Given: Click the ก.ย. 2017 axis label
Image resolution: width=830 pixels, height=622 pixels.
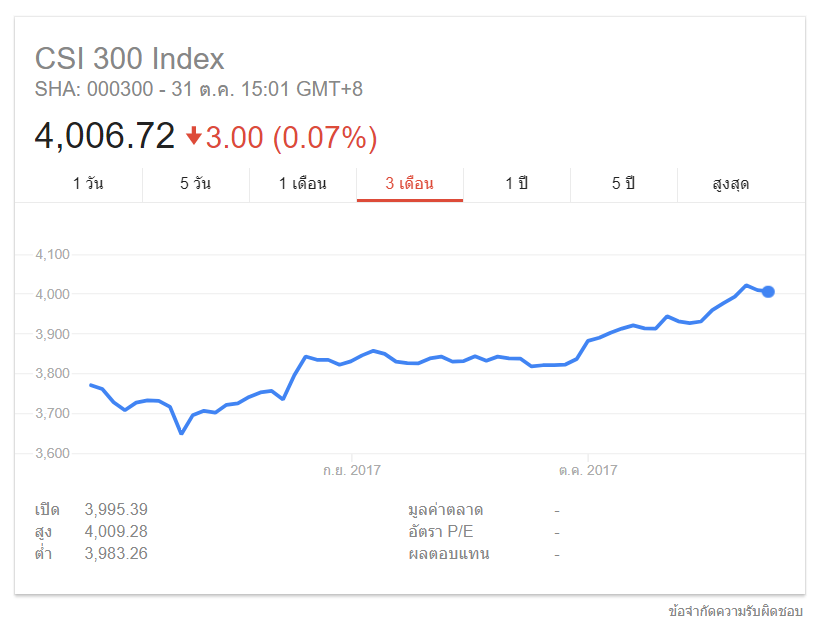Looking at the screenshot, I should [351, 470].
